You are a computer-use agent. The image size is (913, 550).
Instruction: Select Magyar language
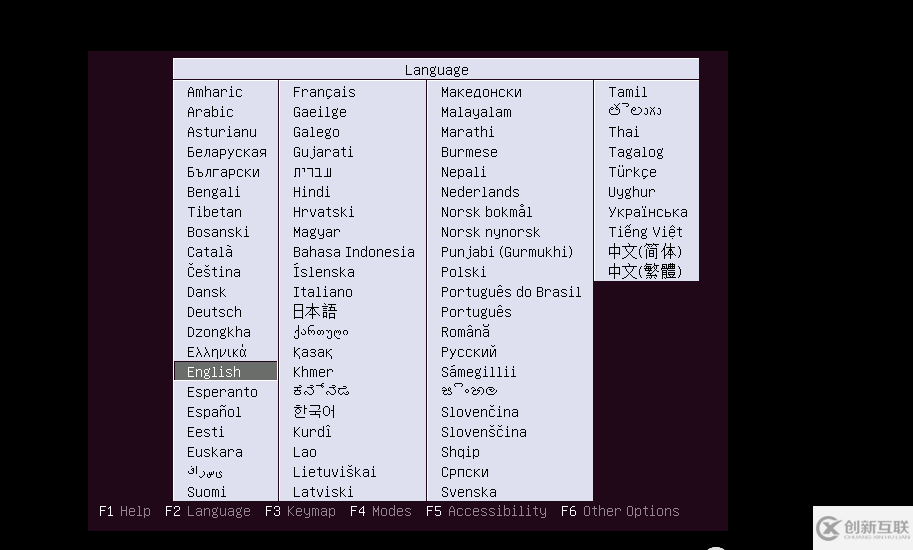coord(316,232)
